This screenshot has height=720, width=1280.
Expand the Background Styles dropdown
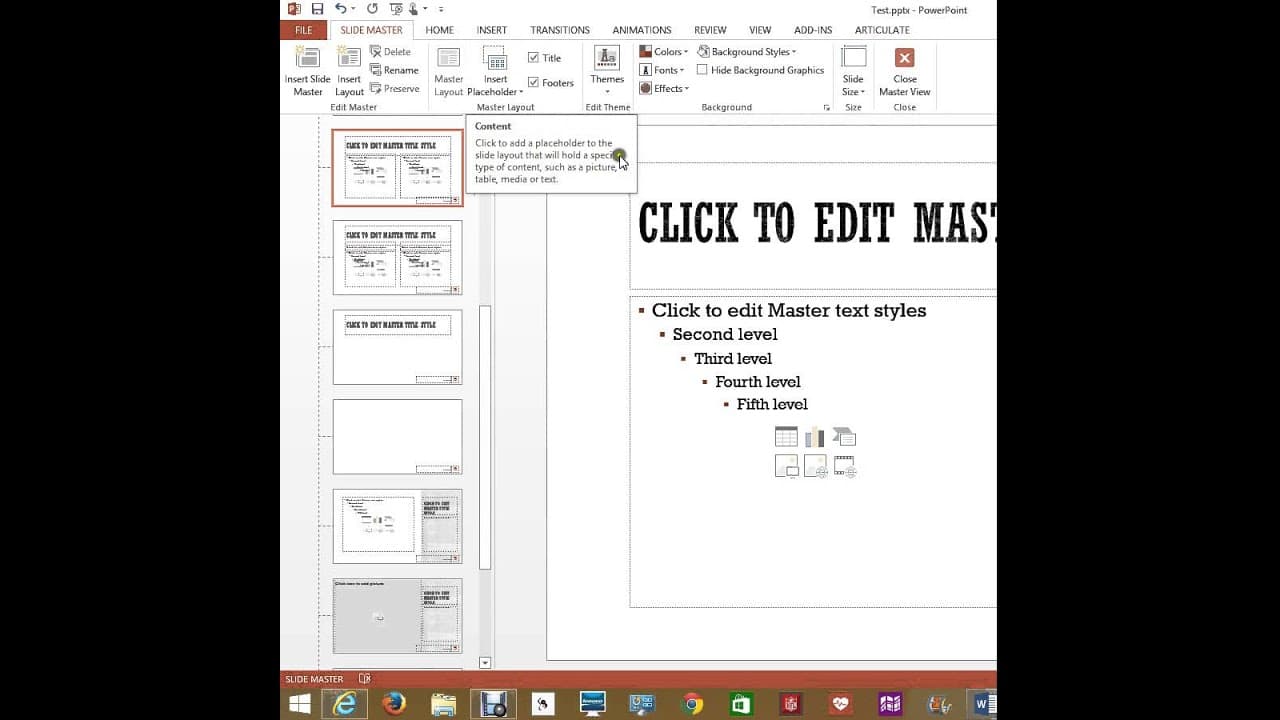747,52
